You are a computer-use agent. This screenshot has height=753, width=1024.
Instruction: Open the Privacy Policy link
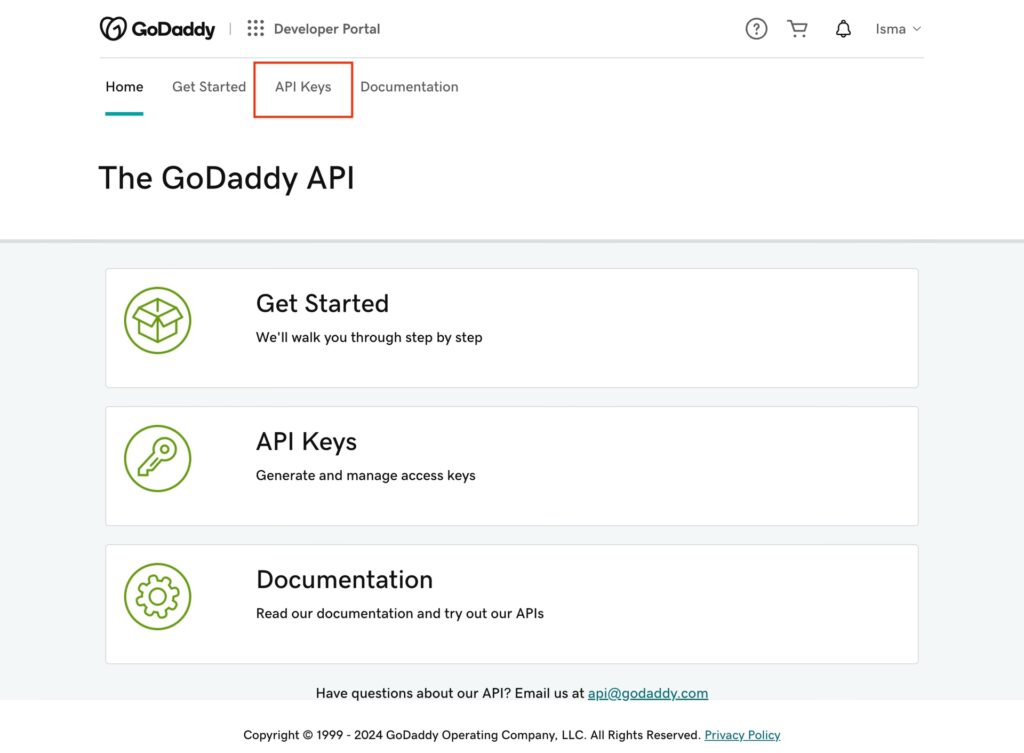point(742,735)
